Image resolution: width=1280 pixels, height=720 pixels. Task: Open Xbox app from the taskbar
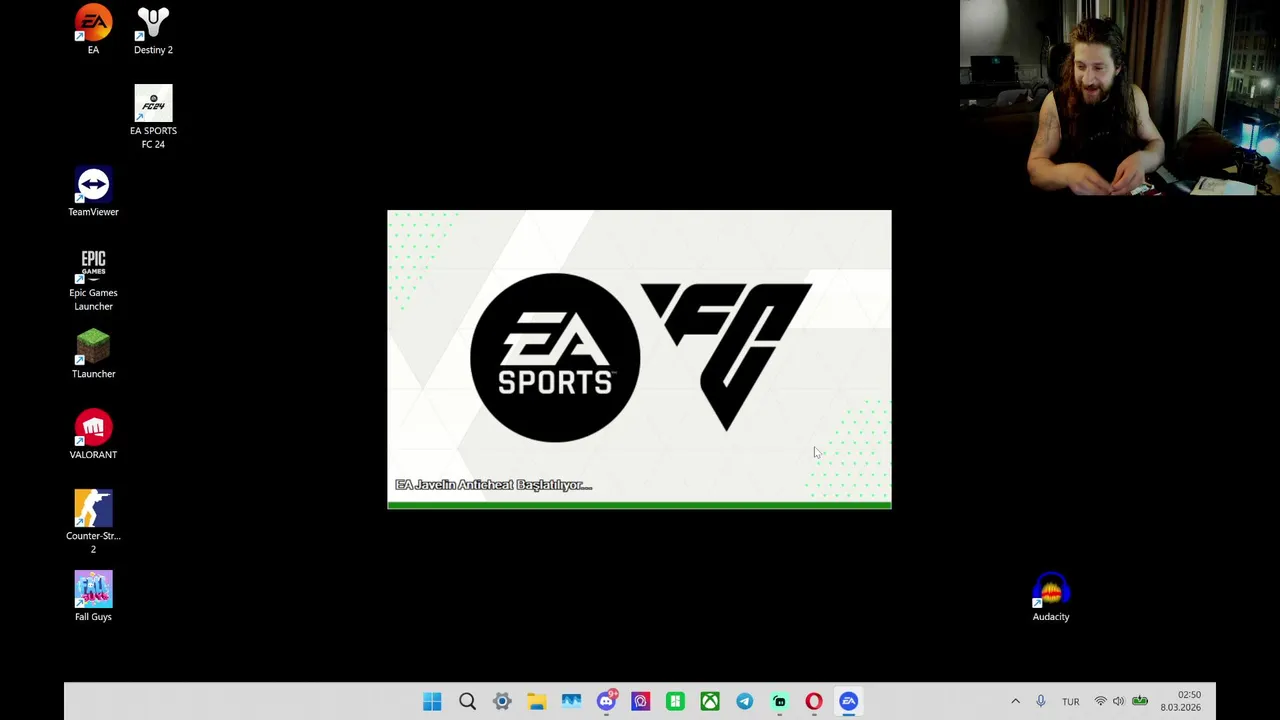[710, 701]
